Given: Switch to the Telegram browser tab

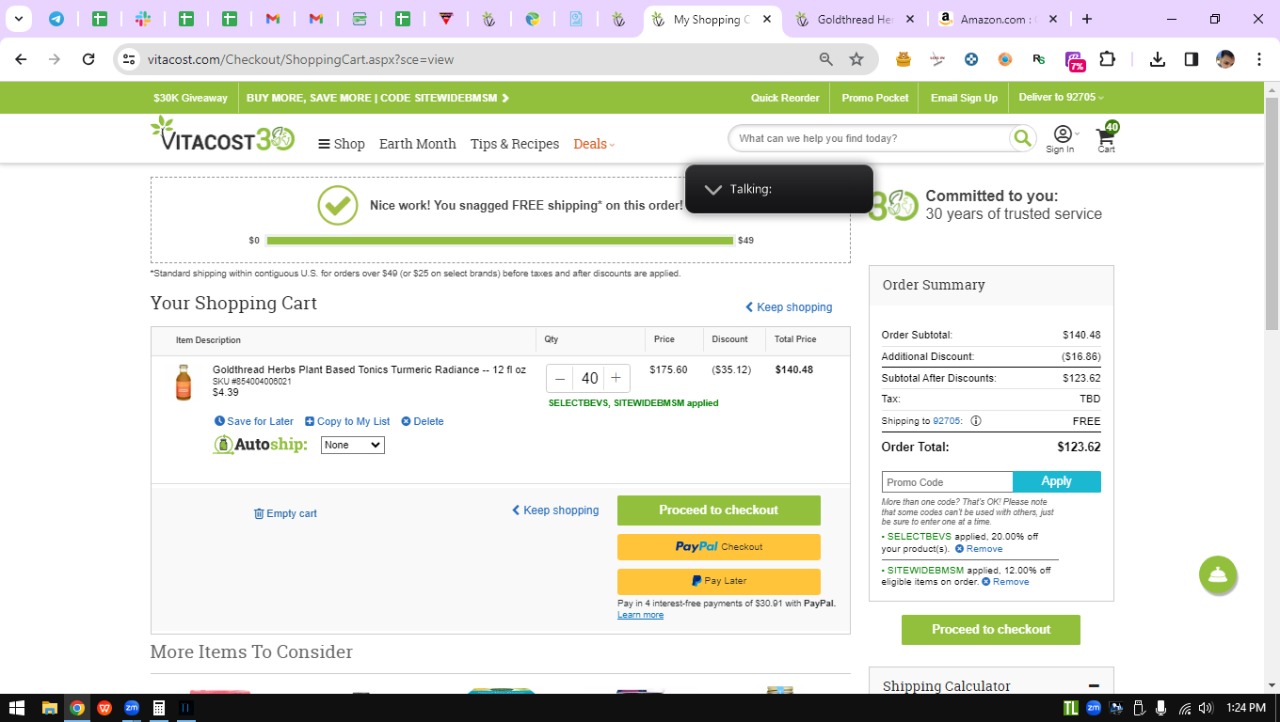Looking at the screenshot, I should coord(57,19).
